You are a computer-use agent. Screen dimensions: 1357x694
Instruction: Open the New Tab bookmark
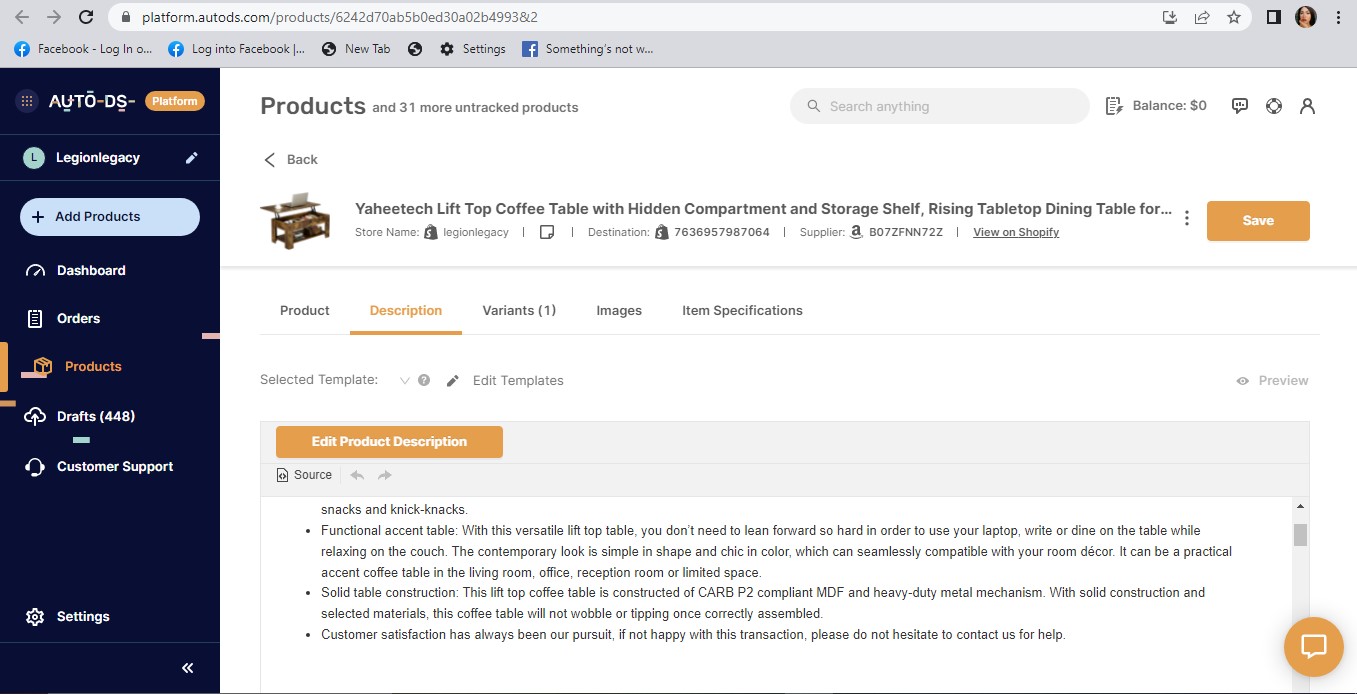click(x=356, y=49)
